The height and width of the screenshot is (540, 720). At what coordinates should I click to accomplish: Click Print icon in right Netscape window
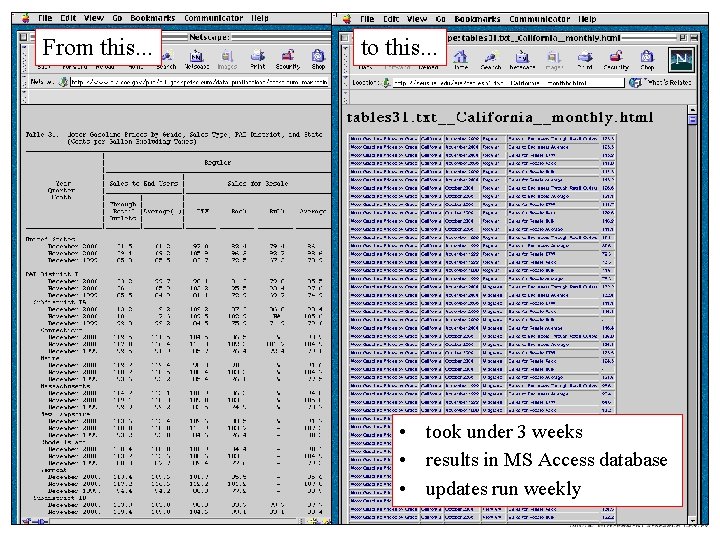pos(585,59)
